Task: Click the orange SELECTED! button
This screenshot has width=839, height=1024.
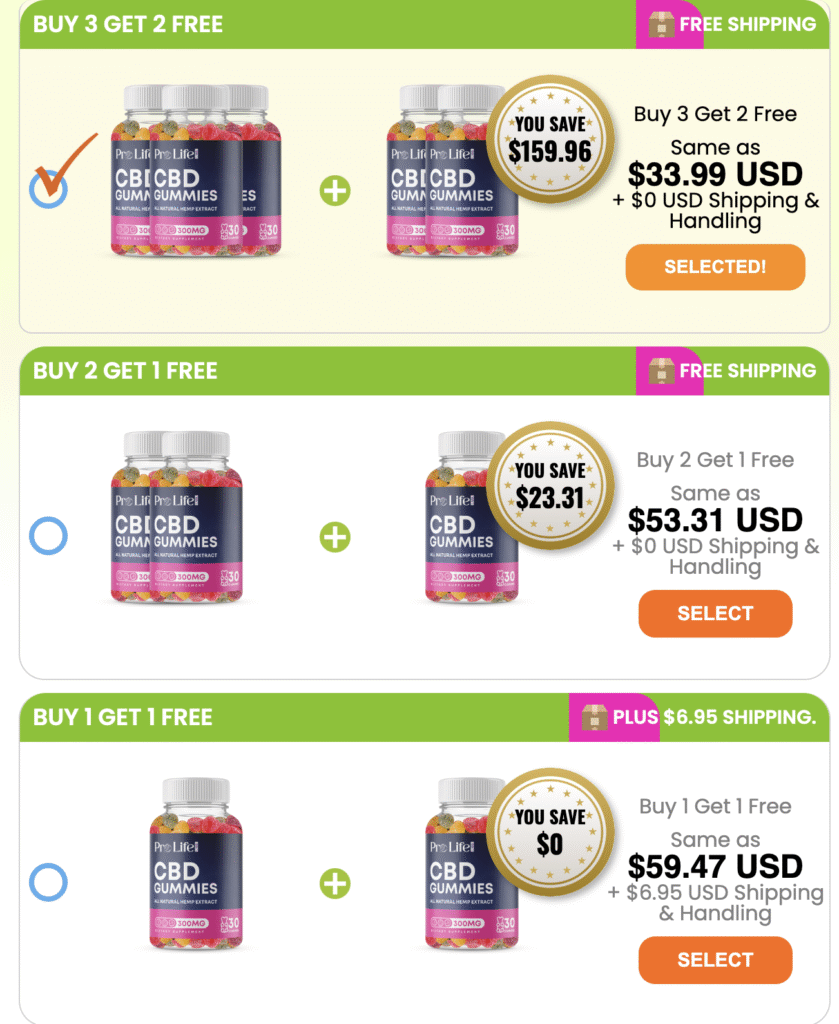Action: point(715,267)
